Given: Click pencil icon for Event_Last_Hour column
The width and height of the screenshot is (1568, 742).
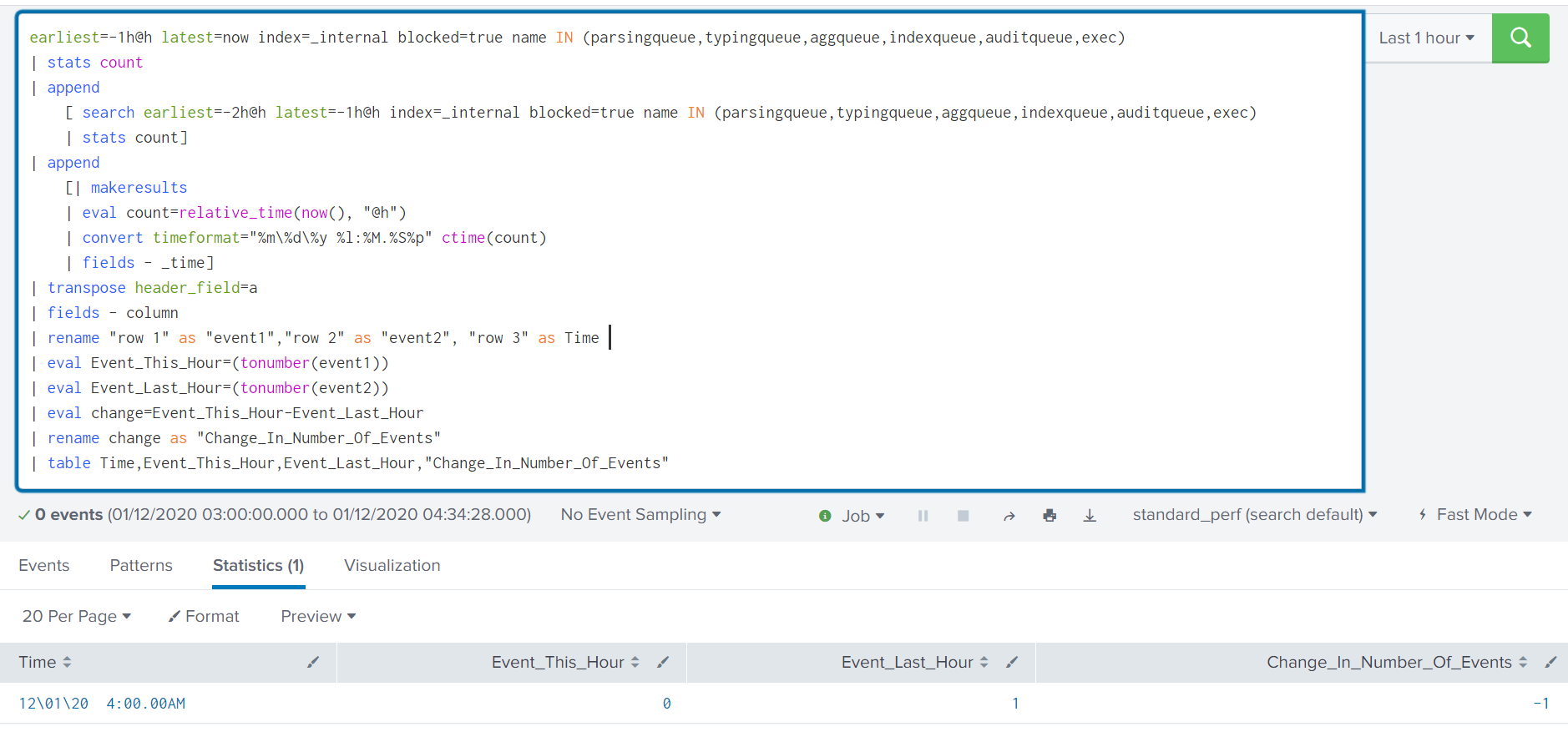Looking at the screenshot, I should [1012, 663].
